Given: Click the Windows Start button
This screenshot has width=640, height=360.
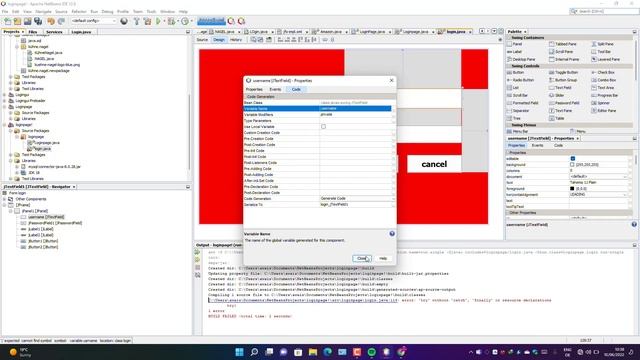Looking at the screenshot, I should point(240,352).
